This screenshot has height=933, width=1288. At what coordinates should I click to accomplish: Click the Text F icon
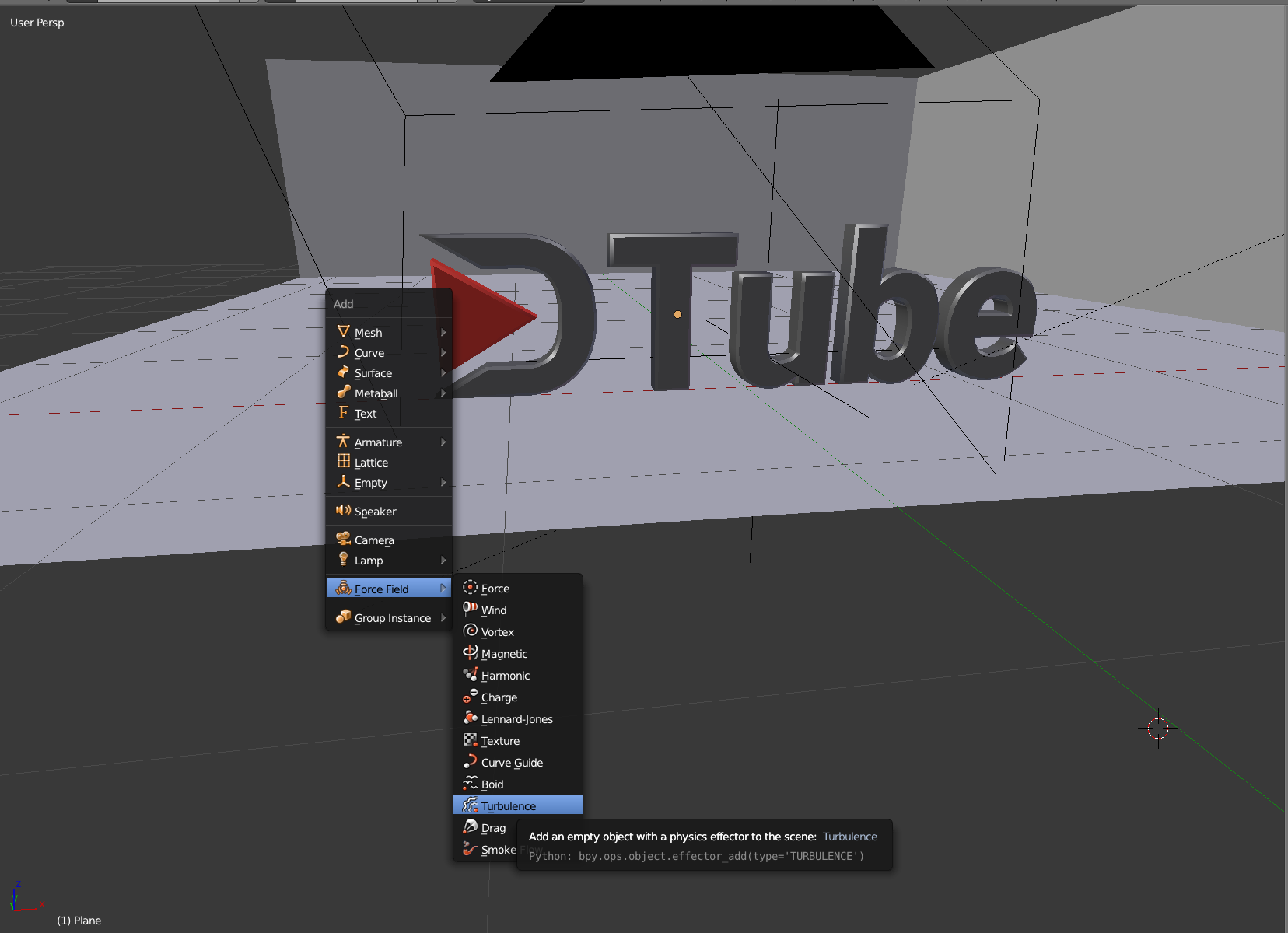(x=343, y=413)
